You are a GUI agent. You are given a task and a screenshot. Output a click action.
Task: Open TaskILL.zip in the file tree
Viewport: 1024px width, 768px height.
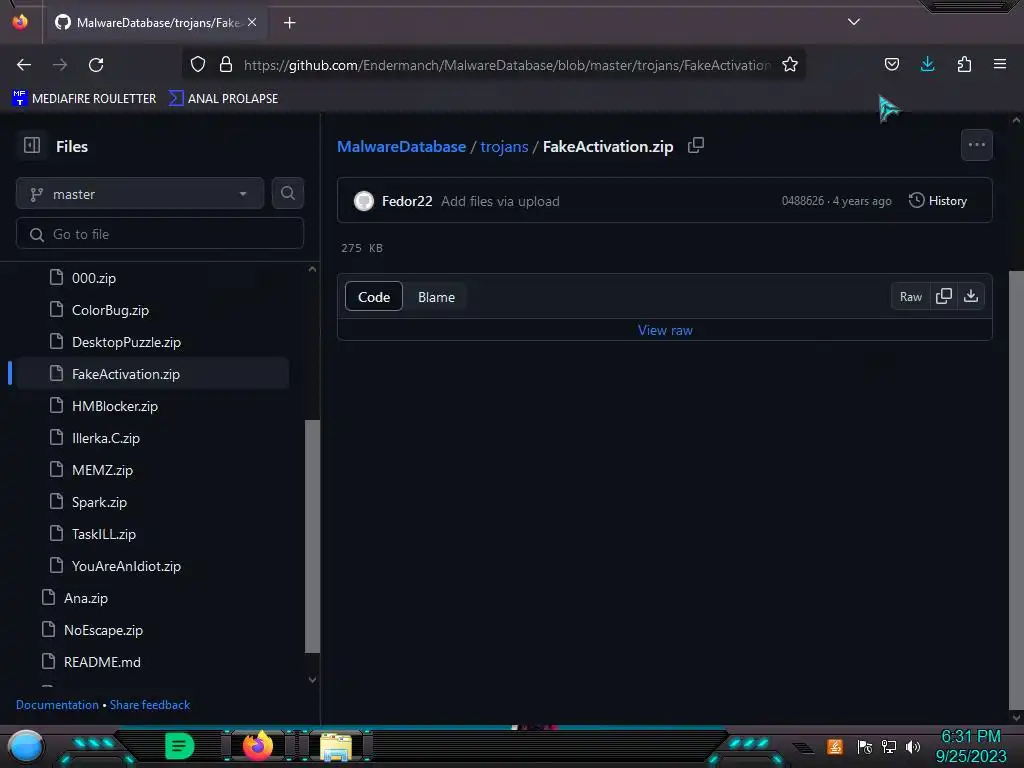tap(104, 534)
